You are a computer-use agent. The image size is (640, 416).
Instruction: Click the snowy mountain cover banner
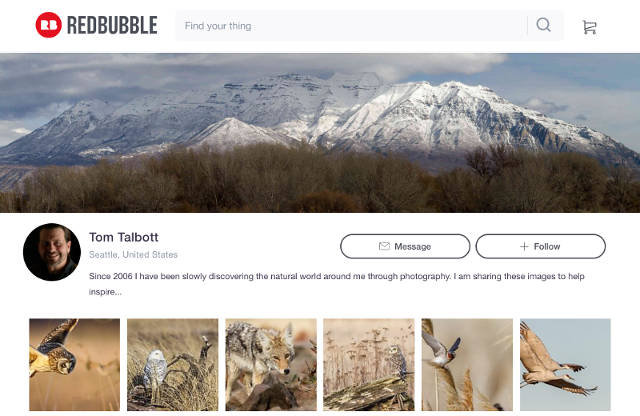(320, 133)
